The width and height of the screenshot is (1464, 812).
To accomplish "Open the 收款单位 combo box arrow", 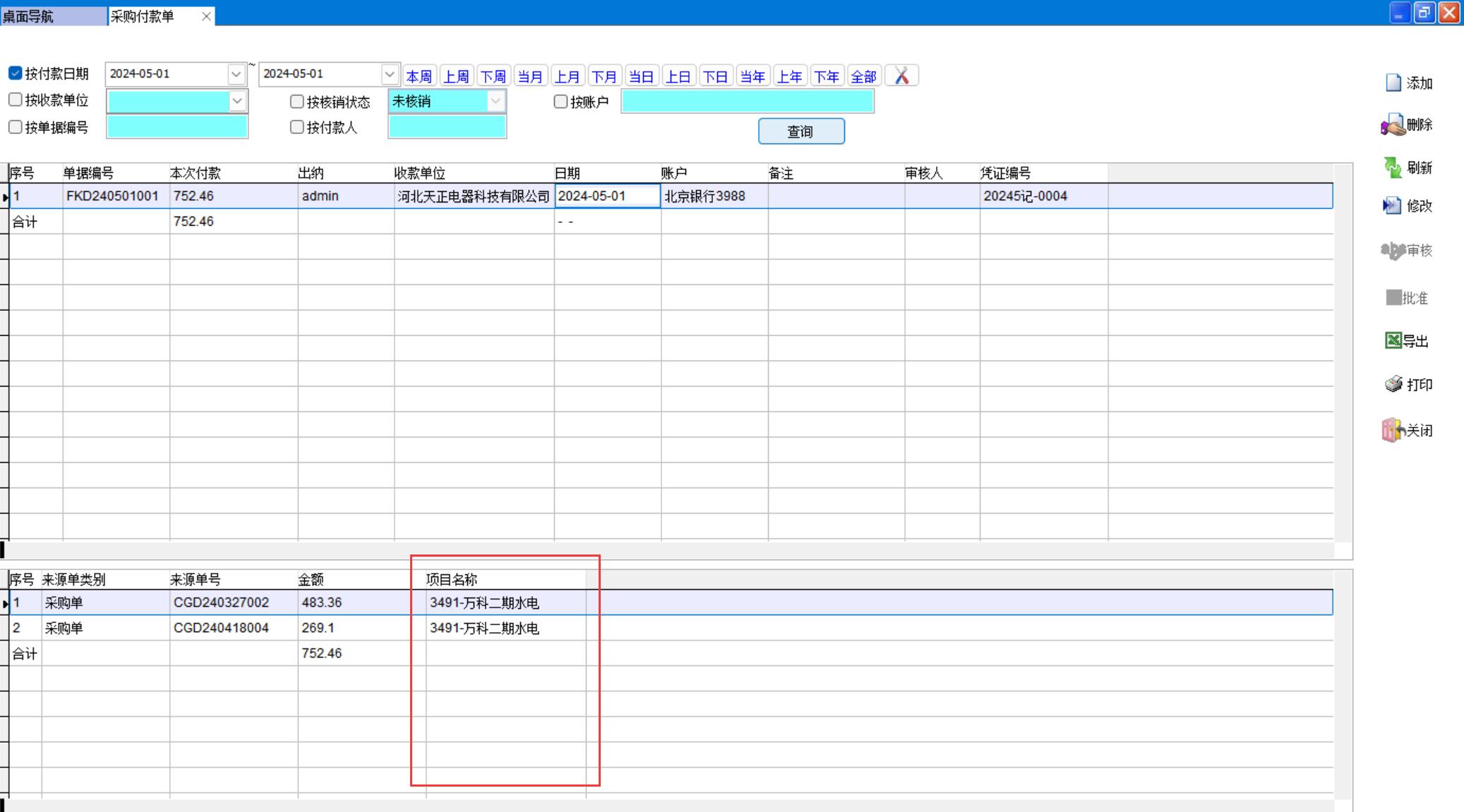I will click(237, 102).
